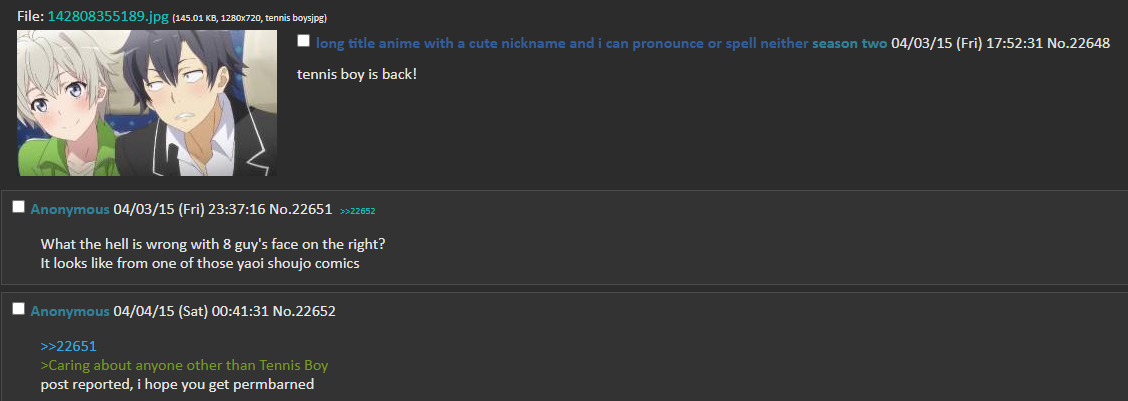This screenshot has height=401, width=1128.
Task: Expand the tennis boy thumbnail image
Action: pyautogui.click(x=147, y=103)
